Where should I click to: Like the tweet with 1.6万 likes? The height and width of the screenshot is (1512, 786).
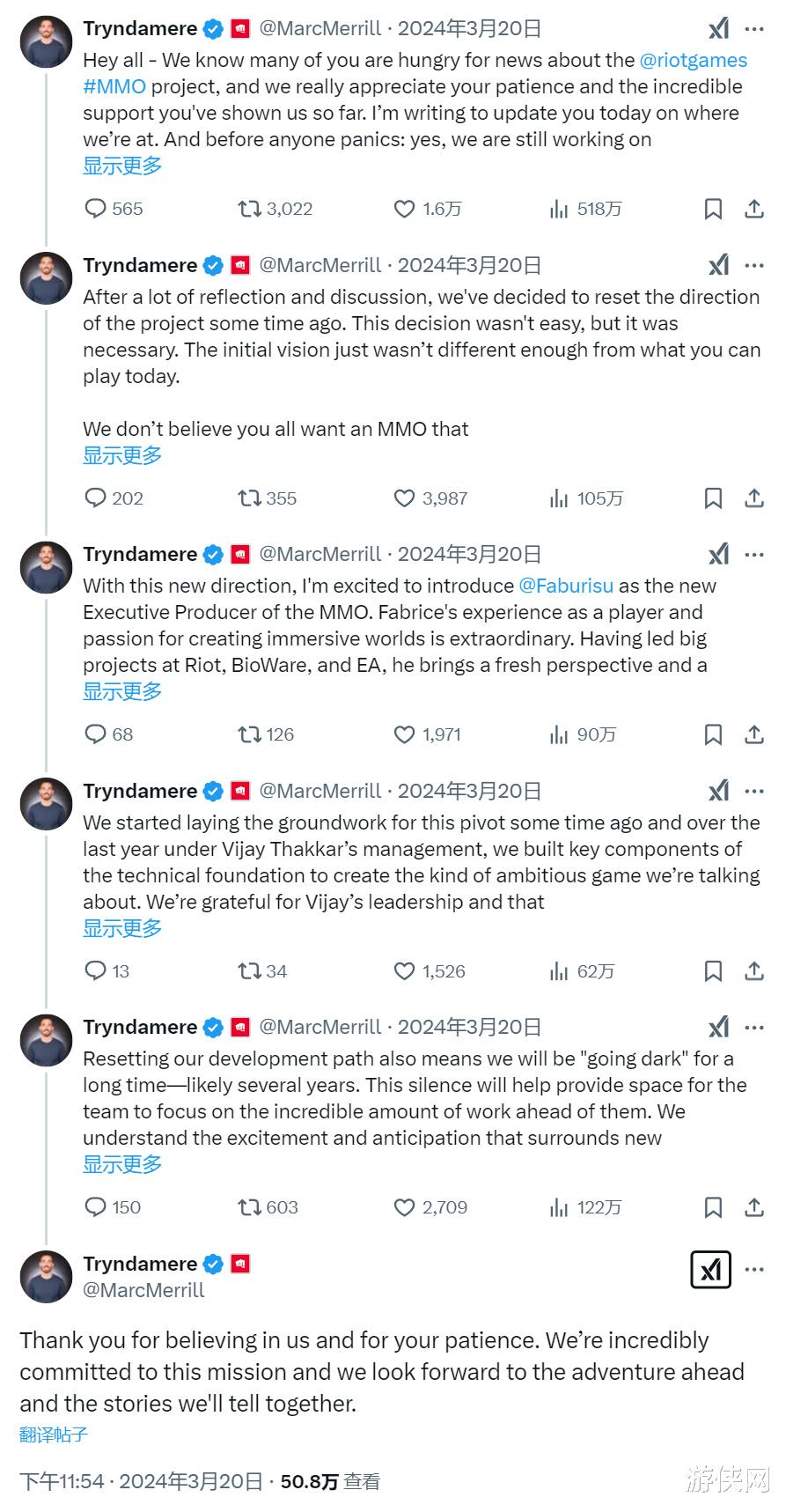[x=404, y=209]
